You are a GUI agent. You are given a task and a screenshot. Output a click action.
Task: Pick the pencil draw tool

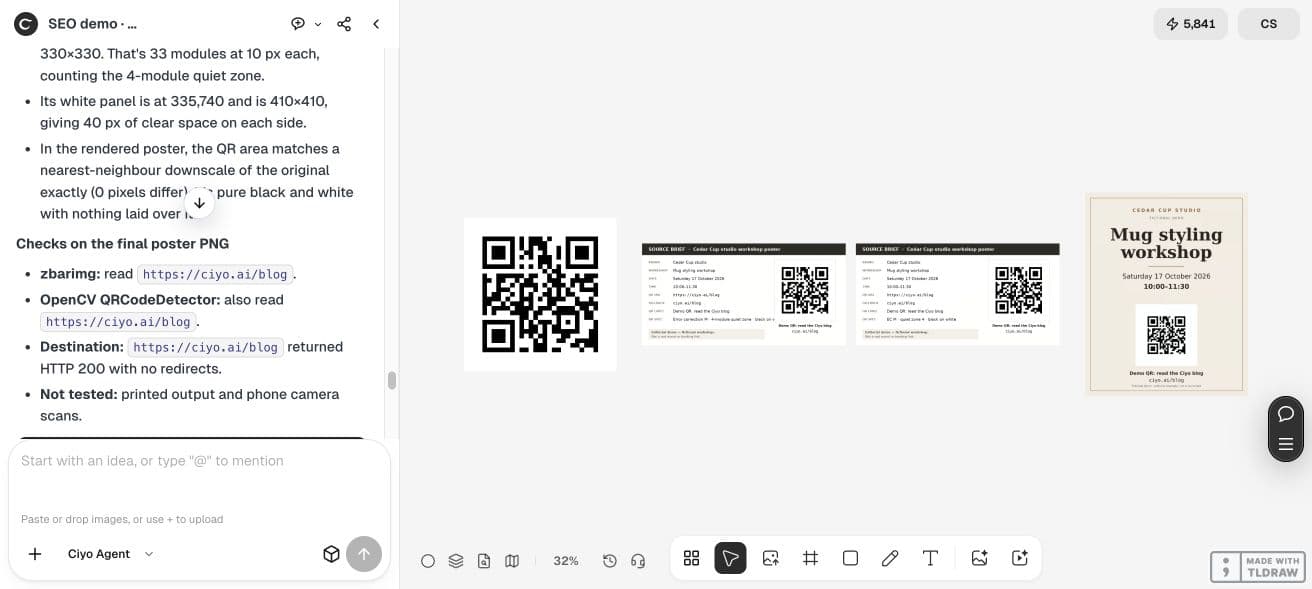click(x=890, y=558)
